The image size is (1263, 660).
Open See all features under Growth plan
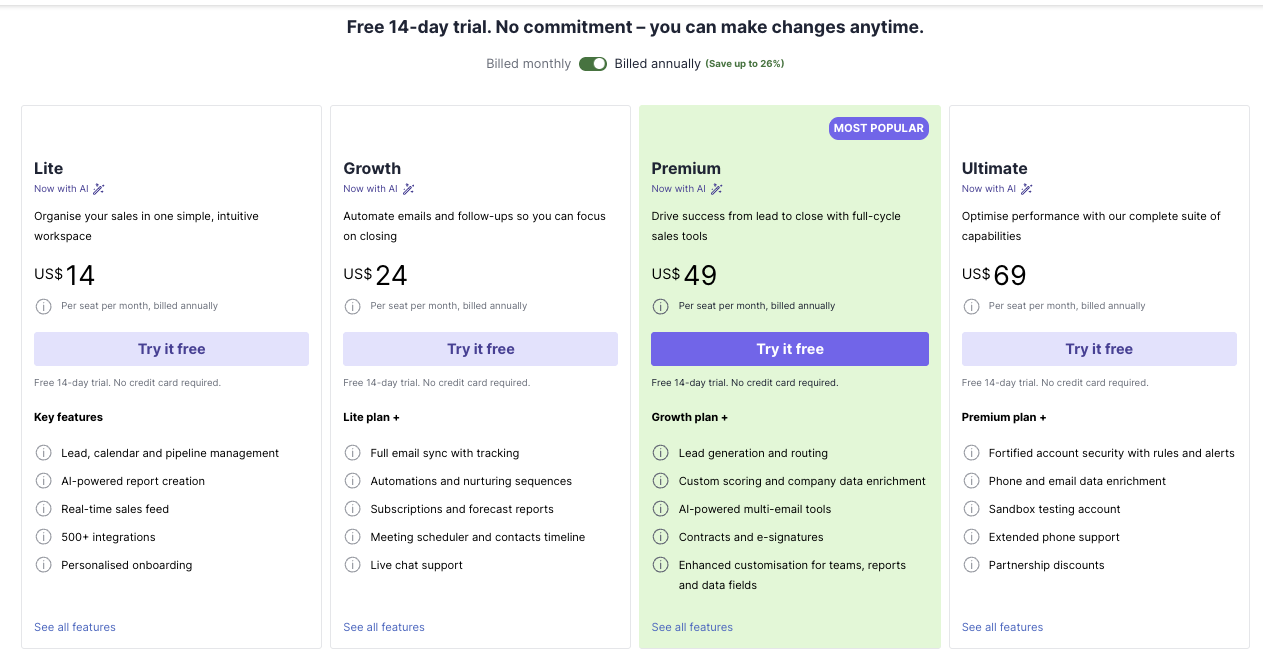point(384,627)
